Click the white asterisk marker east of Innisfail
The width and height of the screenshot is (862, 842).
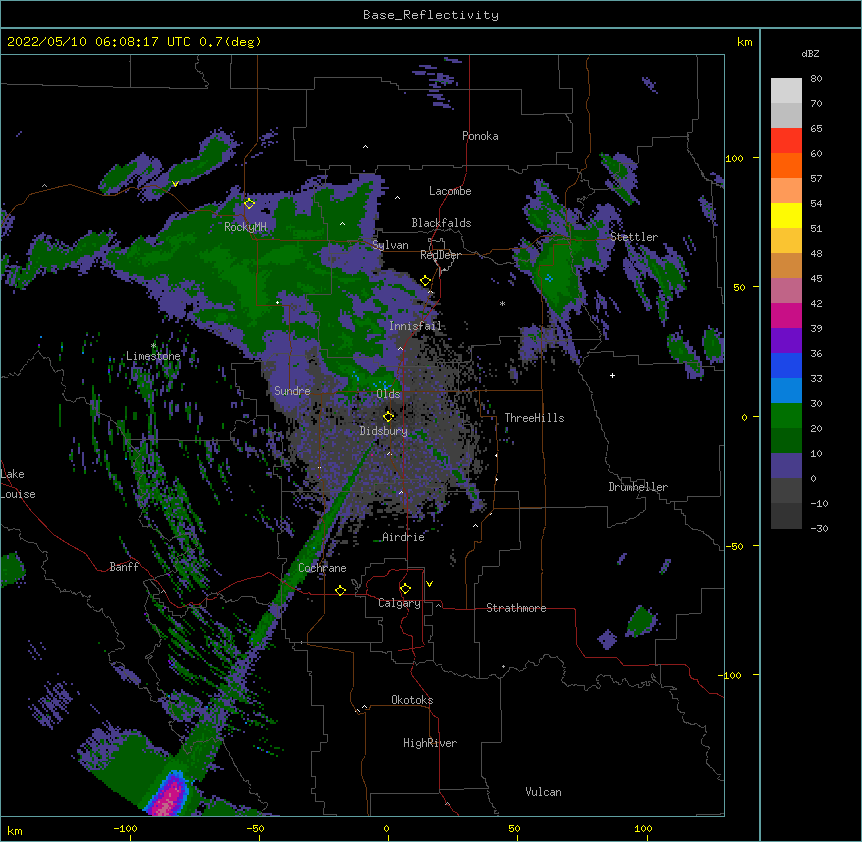[502, 303]
